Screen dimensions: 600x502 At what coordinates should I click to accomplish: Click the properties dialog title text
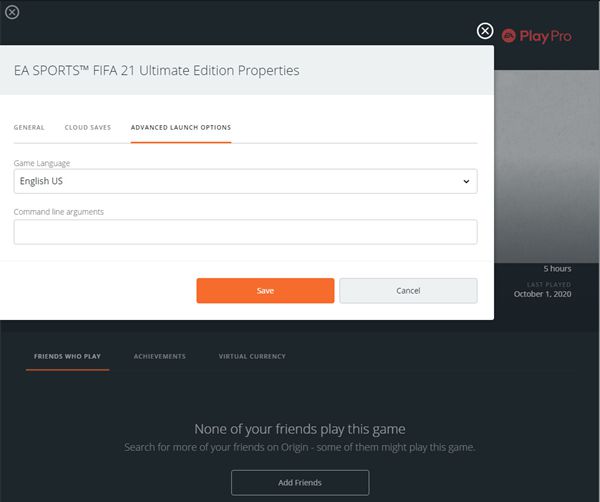(157, 70)
